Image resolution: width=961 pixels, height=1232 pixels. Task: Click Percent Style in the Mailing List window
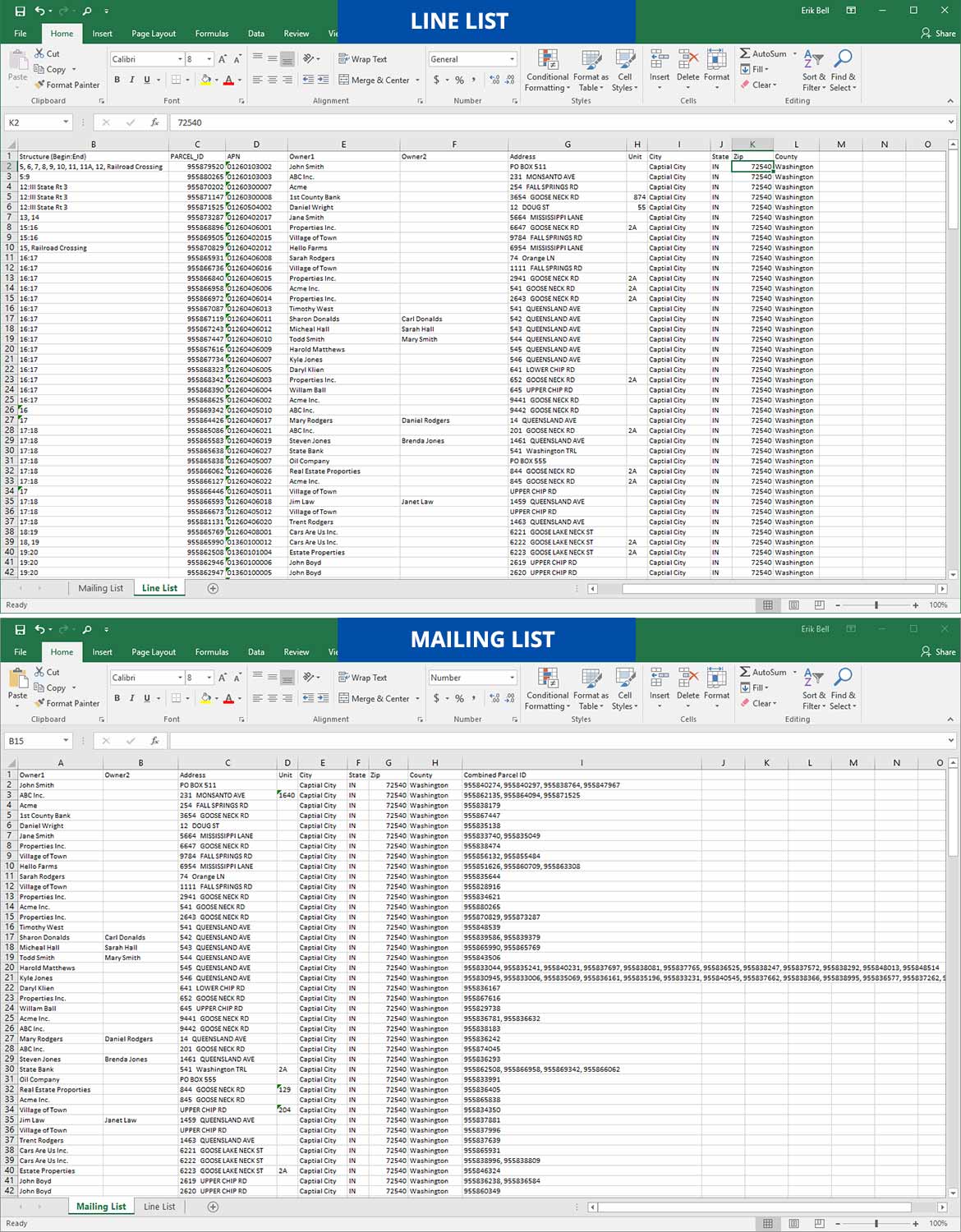click(x=459, y=699)
